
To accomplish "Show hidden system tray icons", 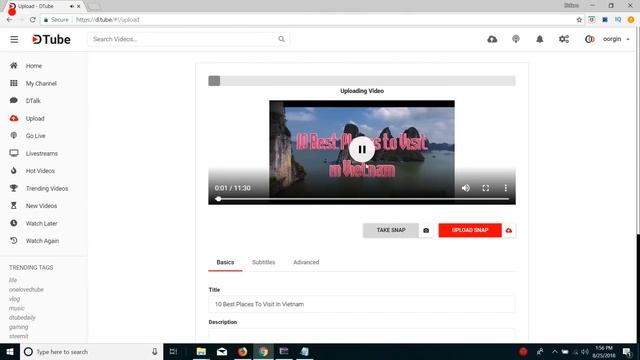I will tap(554, 351).
